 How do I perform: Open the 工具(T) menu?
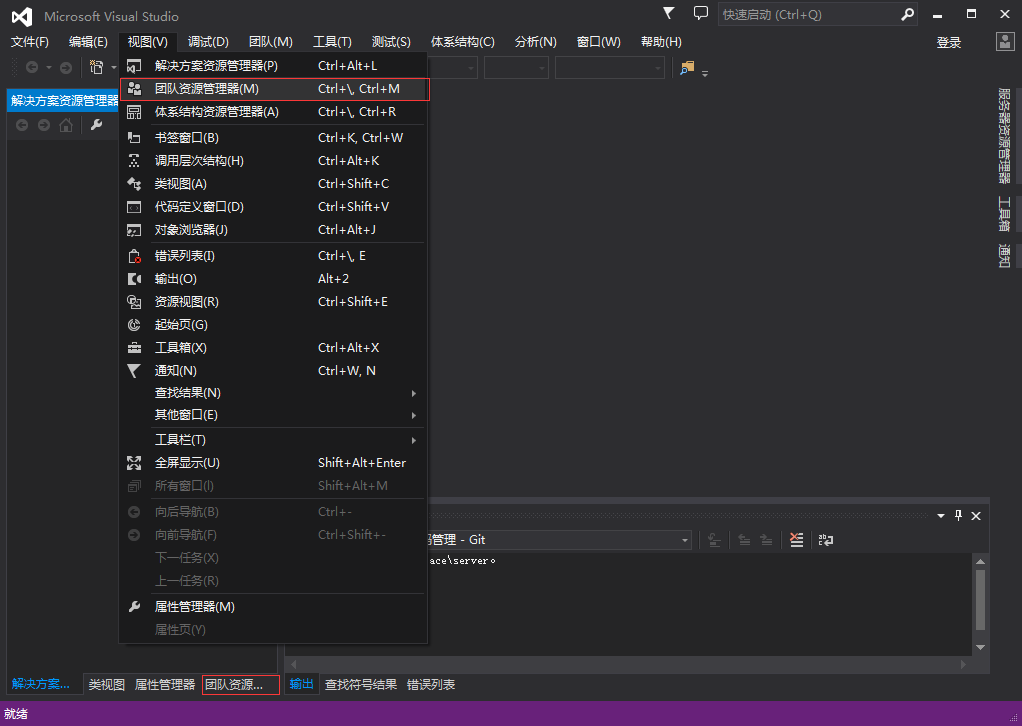(332, 42)
